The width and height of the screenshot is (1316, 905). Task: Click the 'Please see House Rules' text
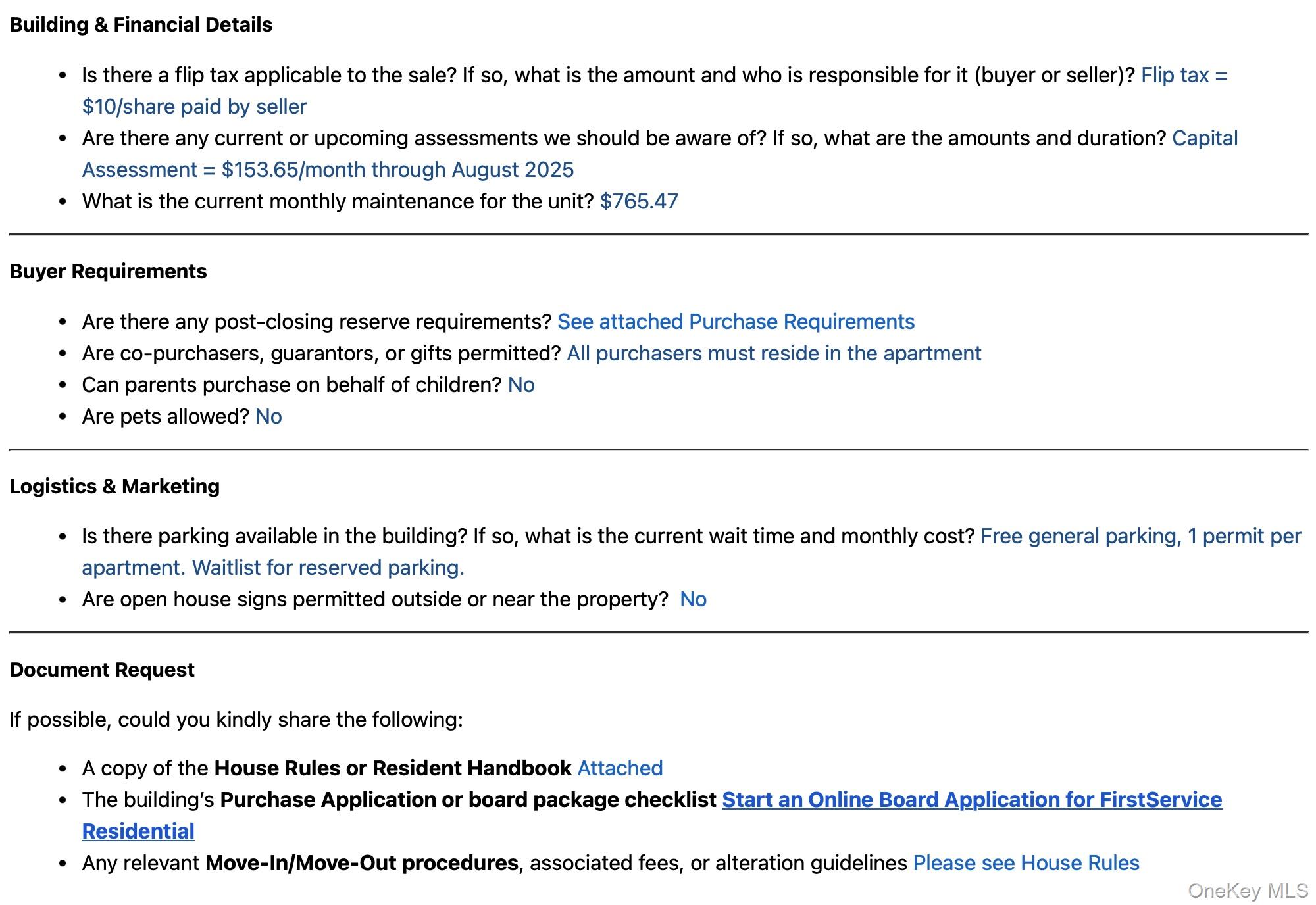[x=1026, y=863]
